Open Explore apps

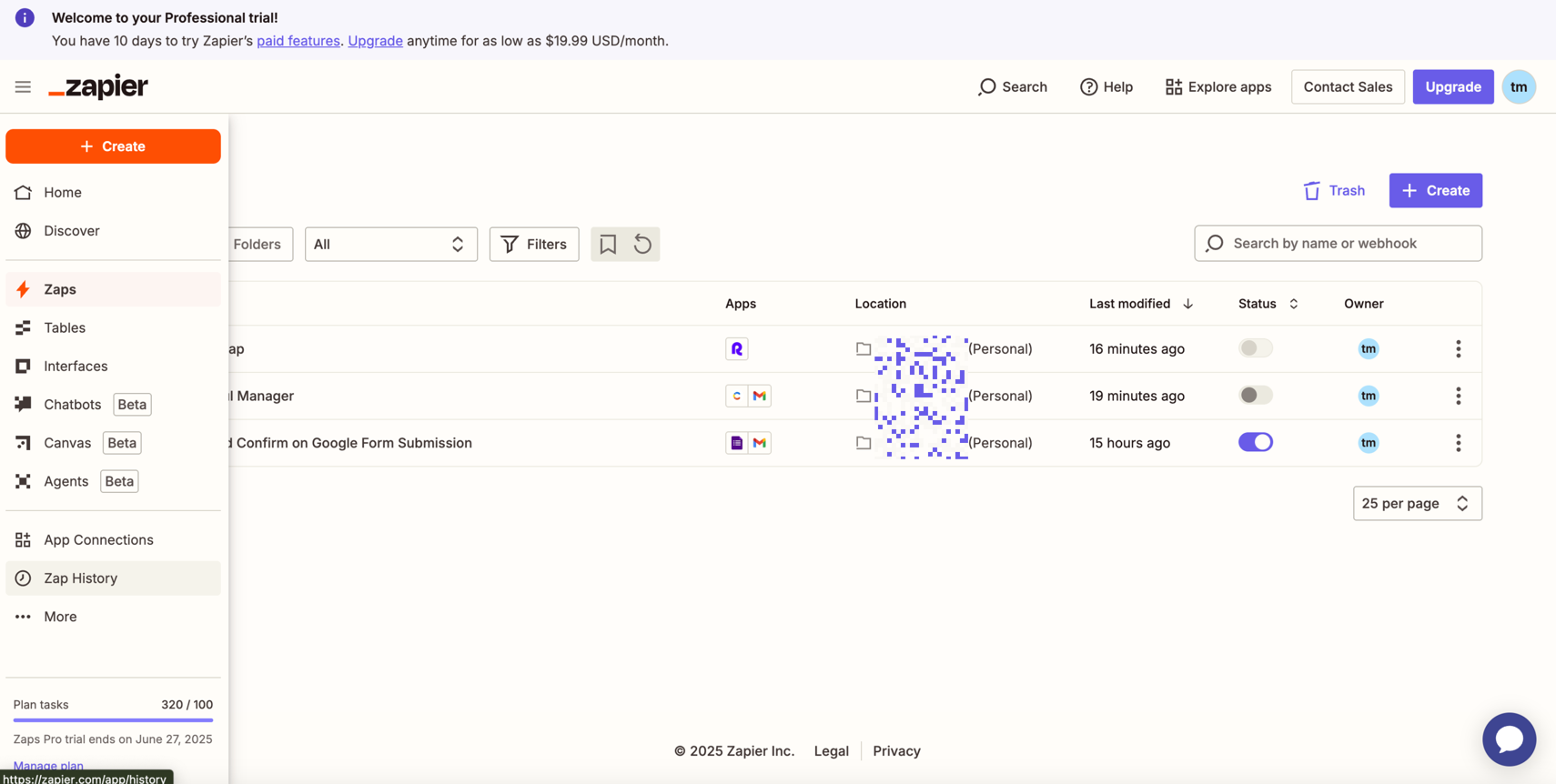point(1218,87)
